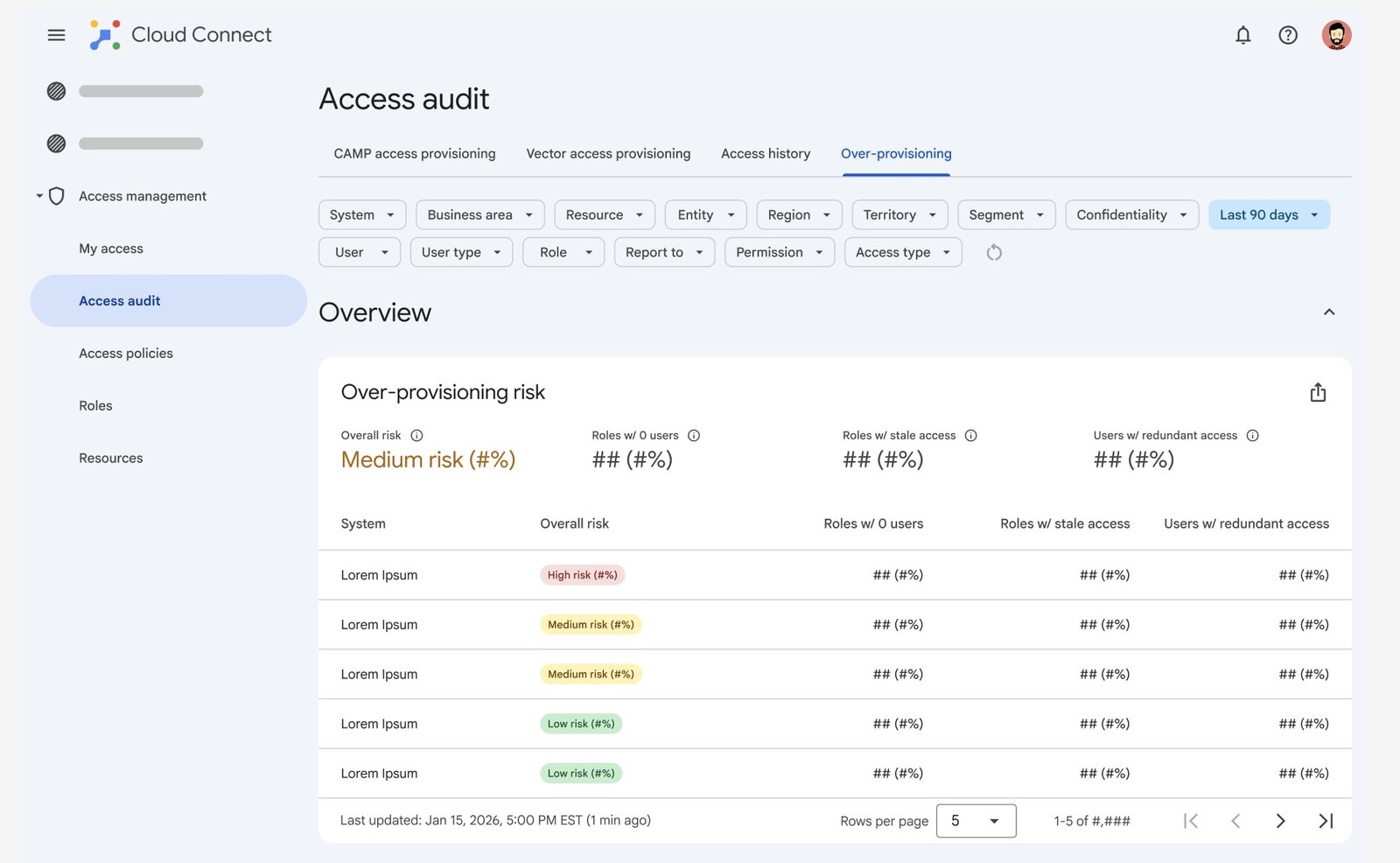Sort by Roles w/ stale access column header
The image size is (1400, 863).
(x=1065, y=523)
